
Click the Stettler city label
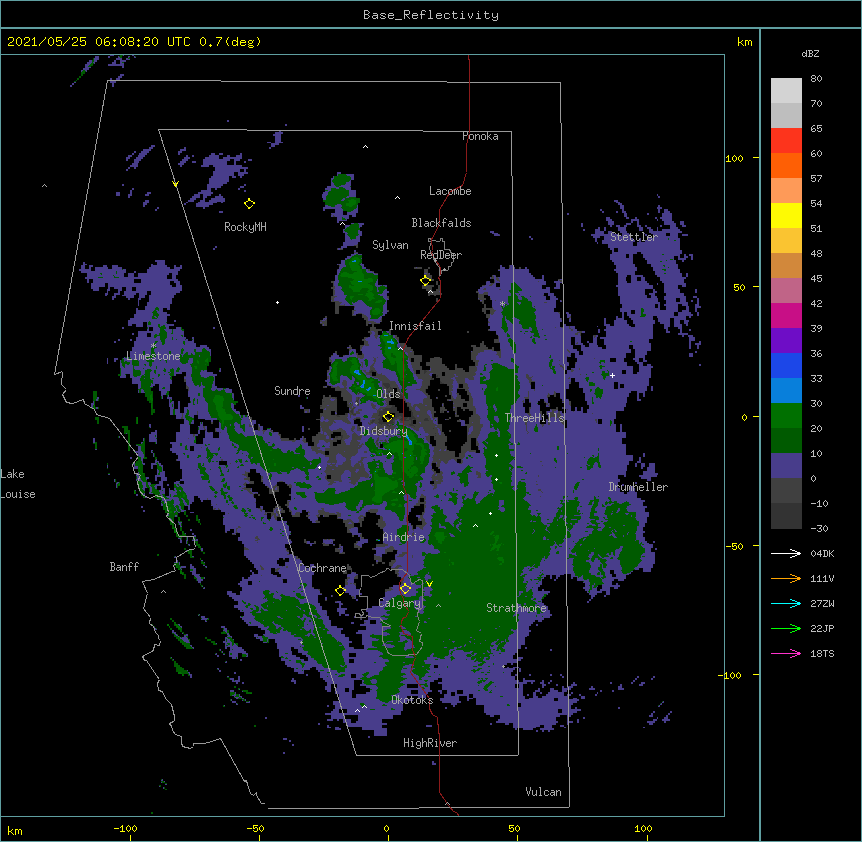click(634, 237)
